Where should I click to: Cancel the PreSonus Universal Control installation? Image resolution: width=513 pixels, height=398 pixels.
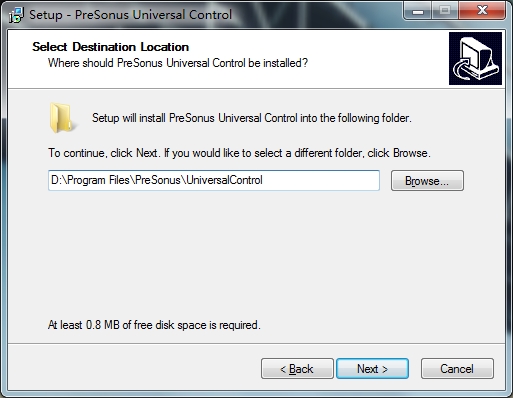tap(457, 369)
